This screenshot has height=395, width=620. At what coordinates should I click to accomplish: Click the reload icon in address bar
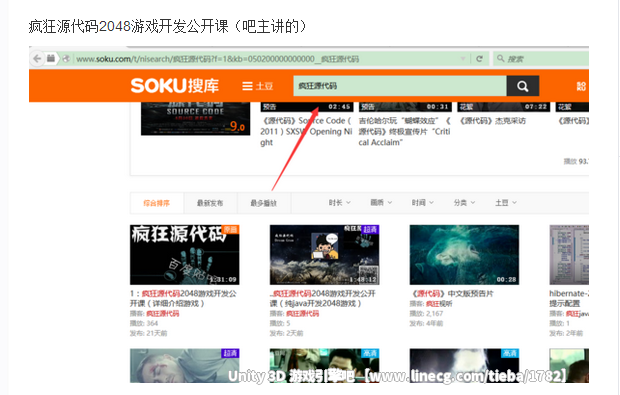point(479,59)
